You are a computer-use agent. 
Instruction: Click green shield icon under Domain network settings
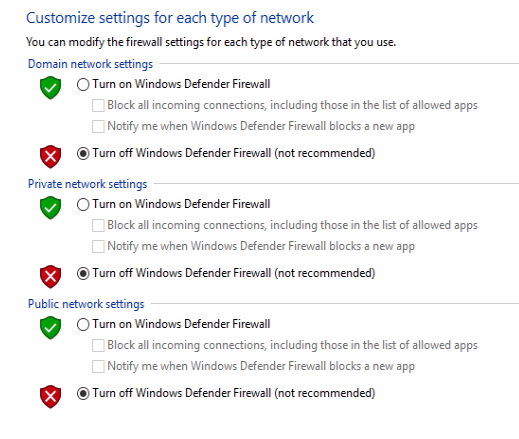point(50,88)
